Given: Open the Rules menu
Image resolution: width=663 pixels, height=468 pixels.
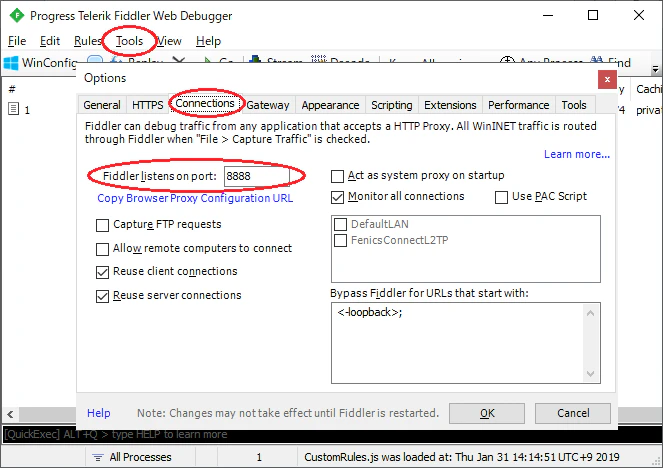Looking at the screenshot, I should click(87, 41).
